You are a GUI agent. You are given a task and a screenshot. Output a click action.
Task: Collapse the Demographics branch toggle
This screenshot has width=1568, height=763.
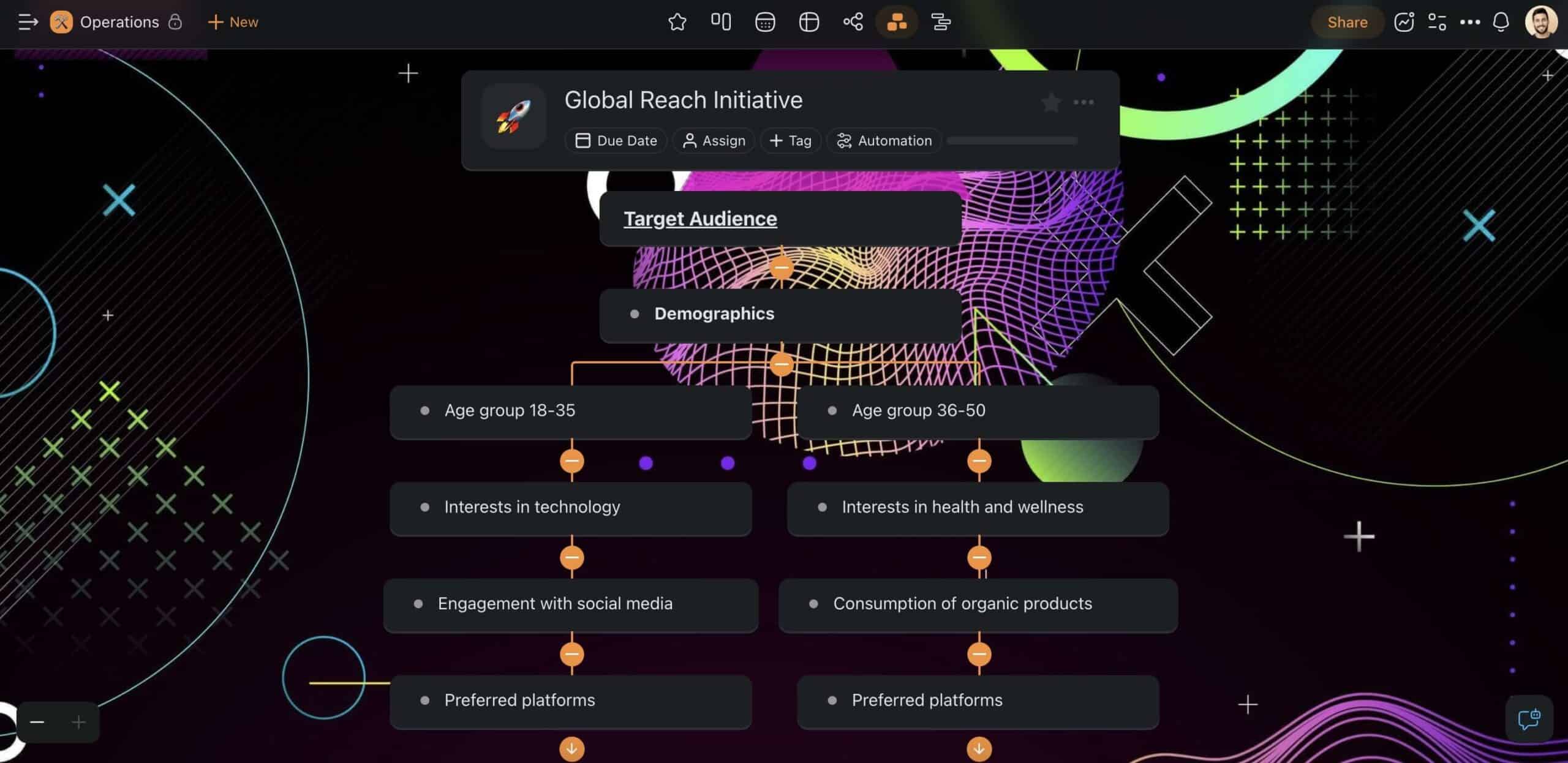click(782, 364)
